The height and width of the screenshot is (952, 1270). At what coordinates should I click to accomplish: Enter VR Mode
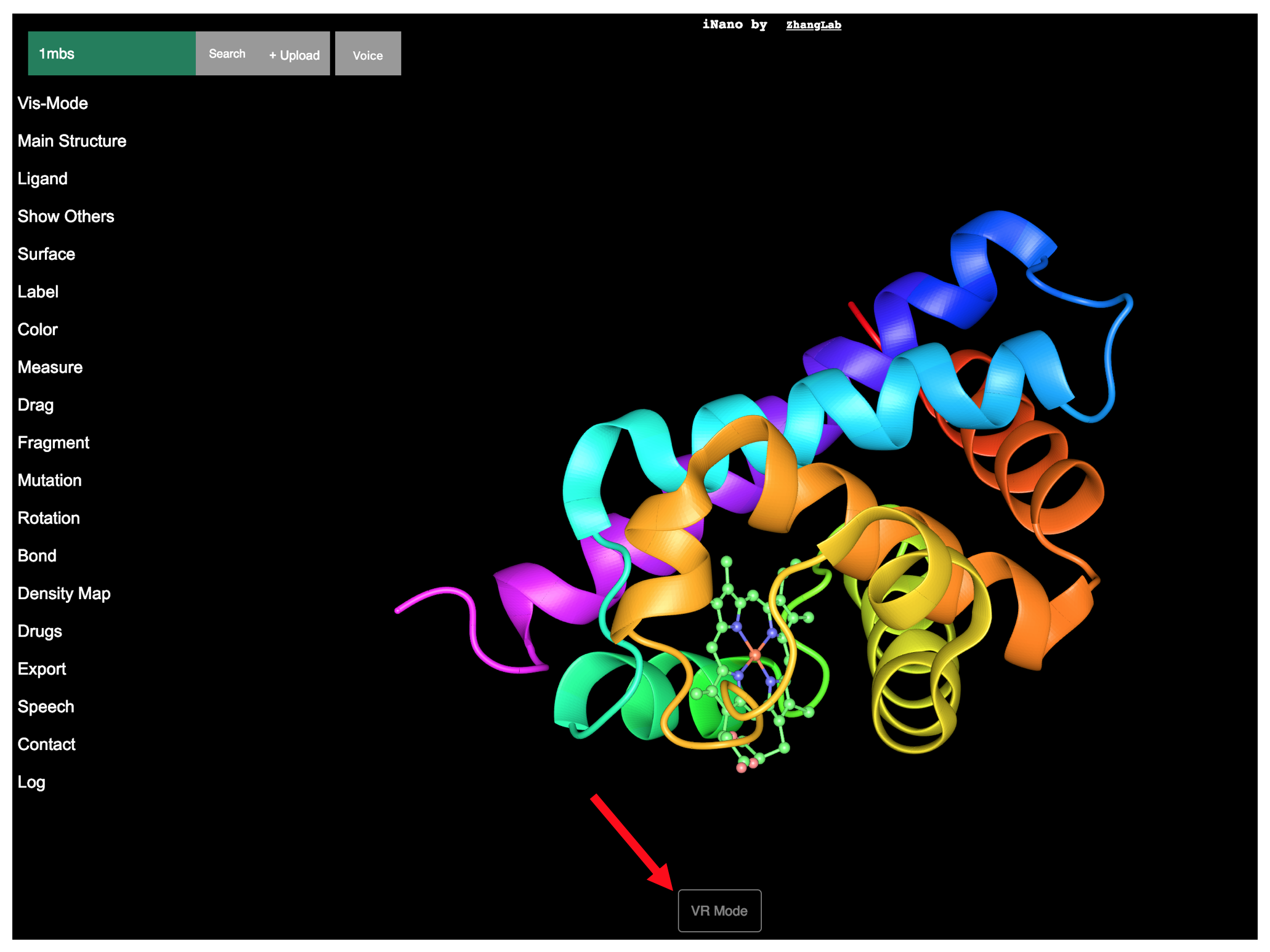pos(719,910)
